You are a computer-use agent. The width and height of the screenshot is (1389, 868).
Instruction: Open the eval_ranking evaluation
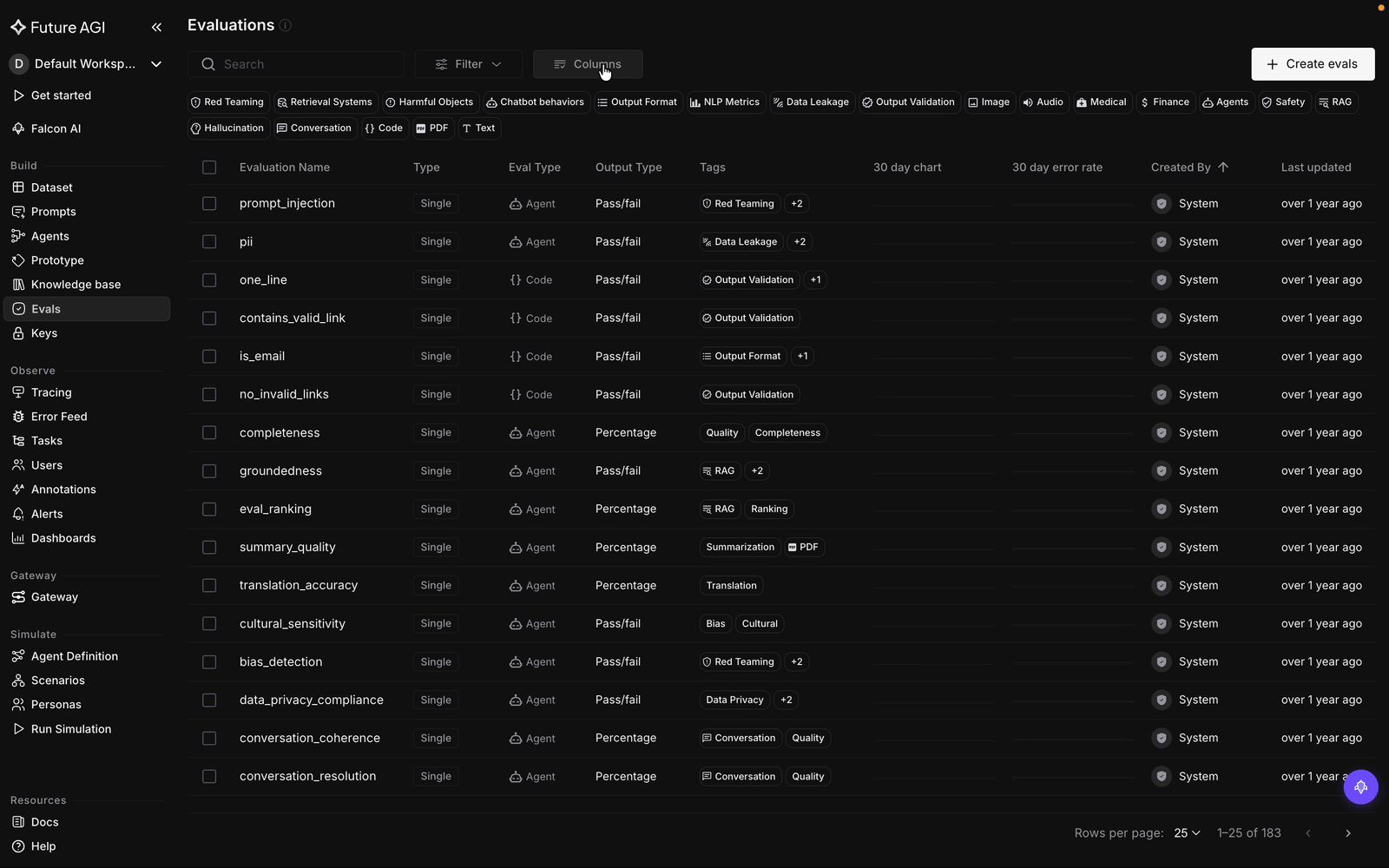click(275, 510)
